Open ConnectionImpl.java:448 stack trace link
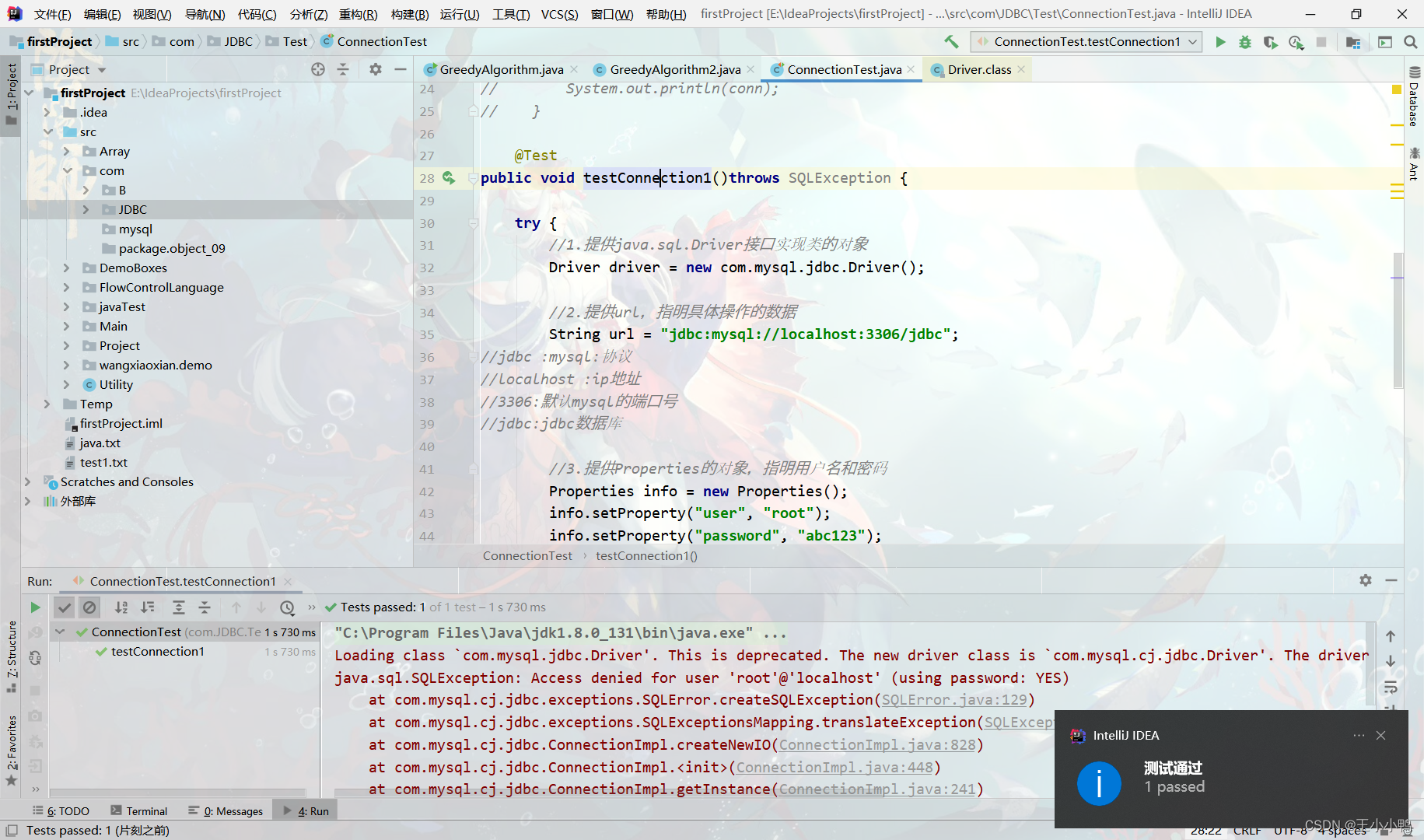1424x840 pixels. pyautogui.click(x=834, y=768)
